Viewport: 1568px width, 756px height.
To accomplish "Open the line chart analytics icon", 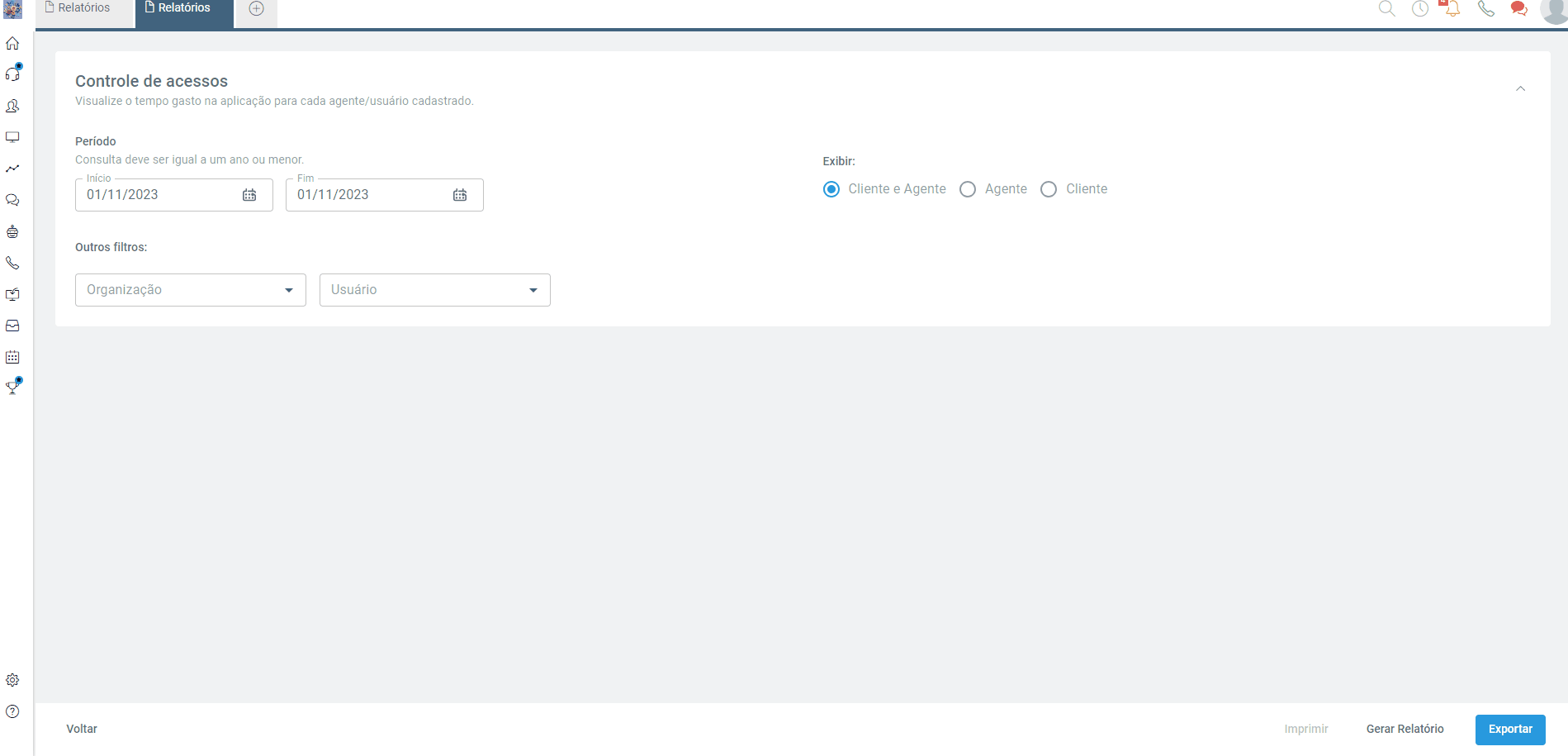I will pos(12,169).
